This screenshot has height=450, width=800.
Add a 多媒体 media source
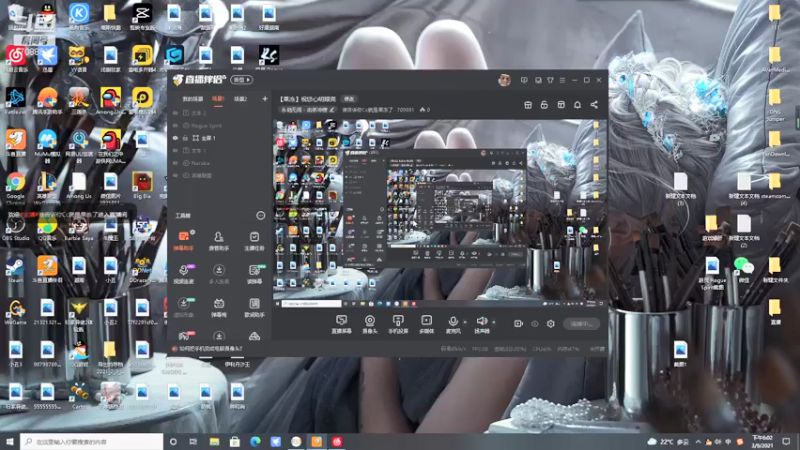pos(426,324)
